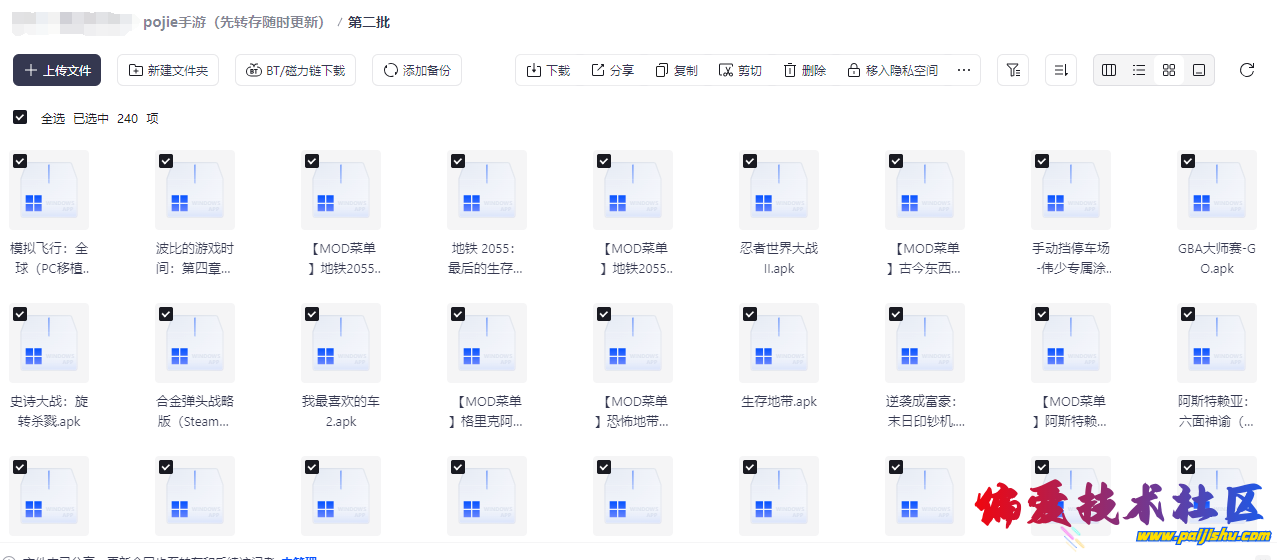Uncheck the 合金弹头战略版 file checkbox

[166, 314]
